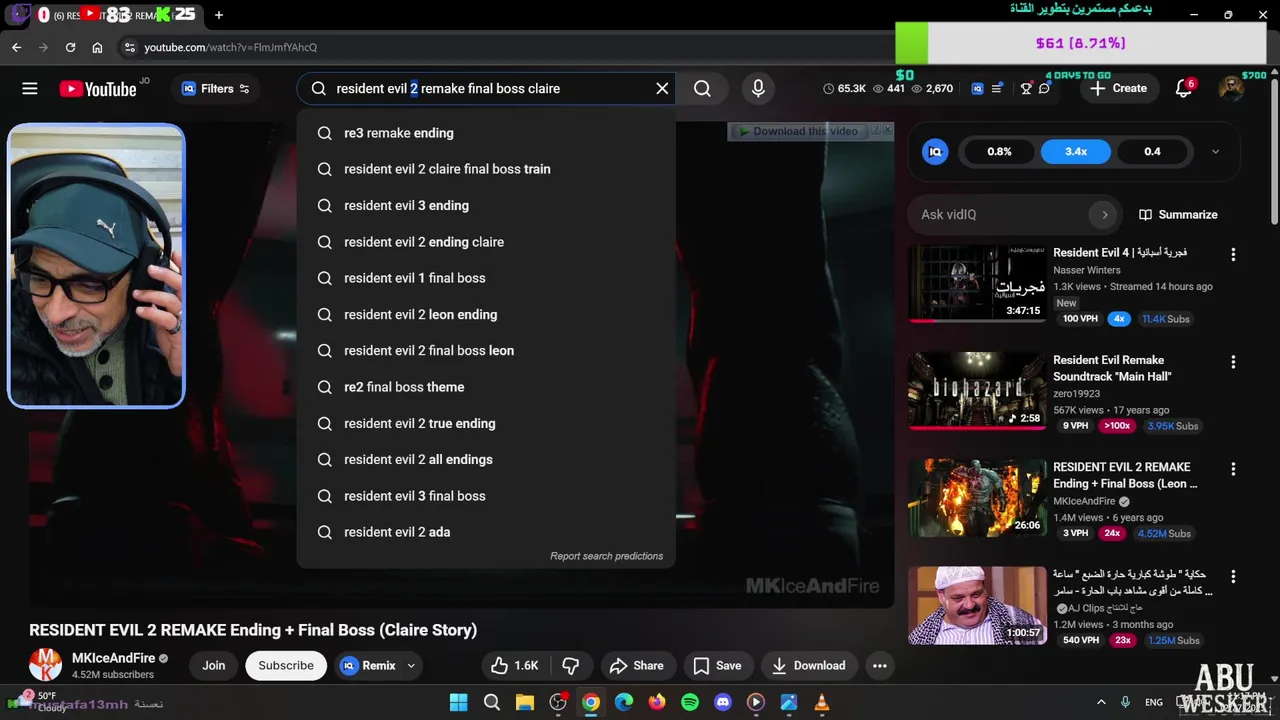Click the Download button below the video
This screenshot has height=720, width=1280.
pyautogui.click(x=809, y=666)
